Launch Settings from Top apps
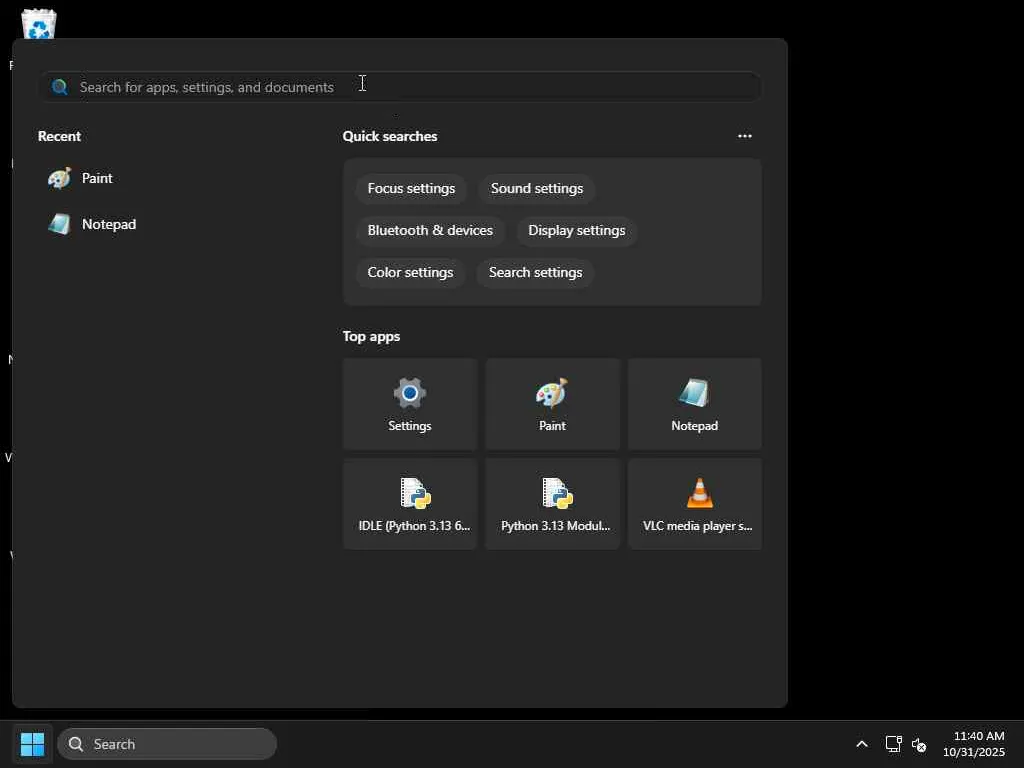The image size is (1024, 768). click(x=409, y=404)
